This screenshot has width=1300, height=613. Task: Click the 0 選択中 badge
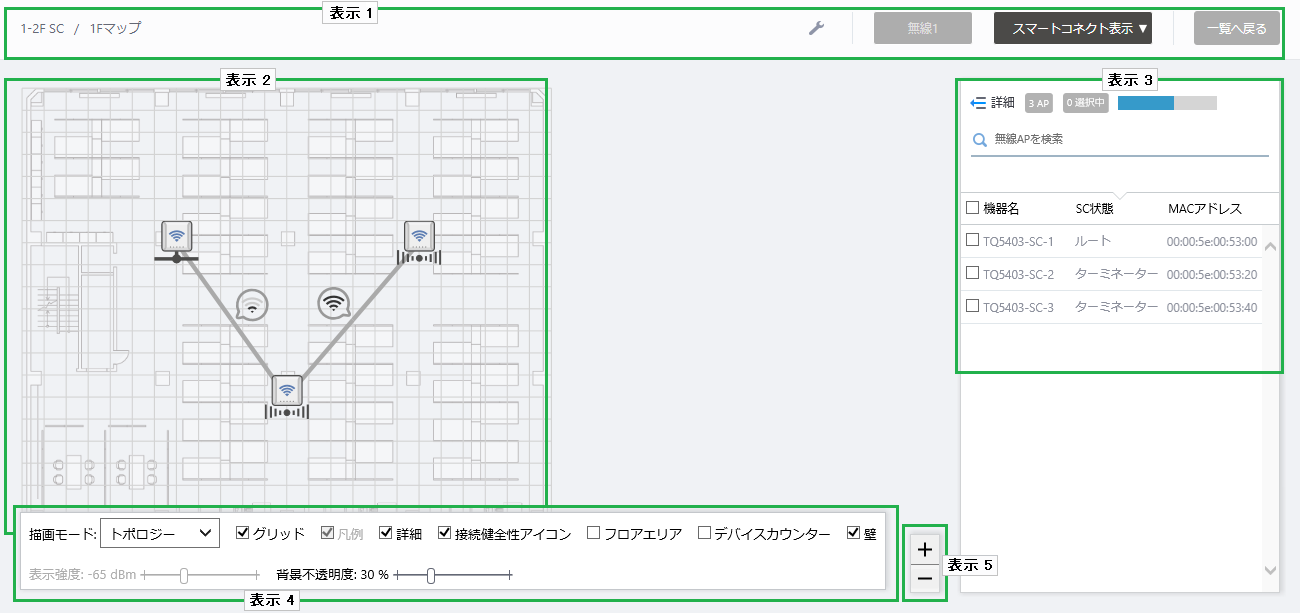coord(1086,103)
